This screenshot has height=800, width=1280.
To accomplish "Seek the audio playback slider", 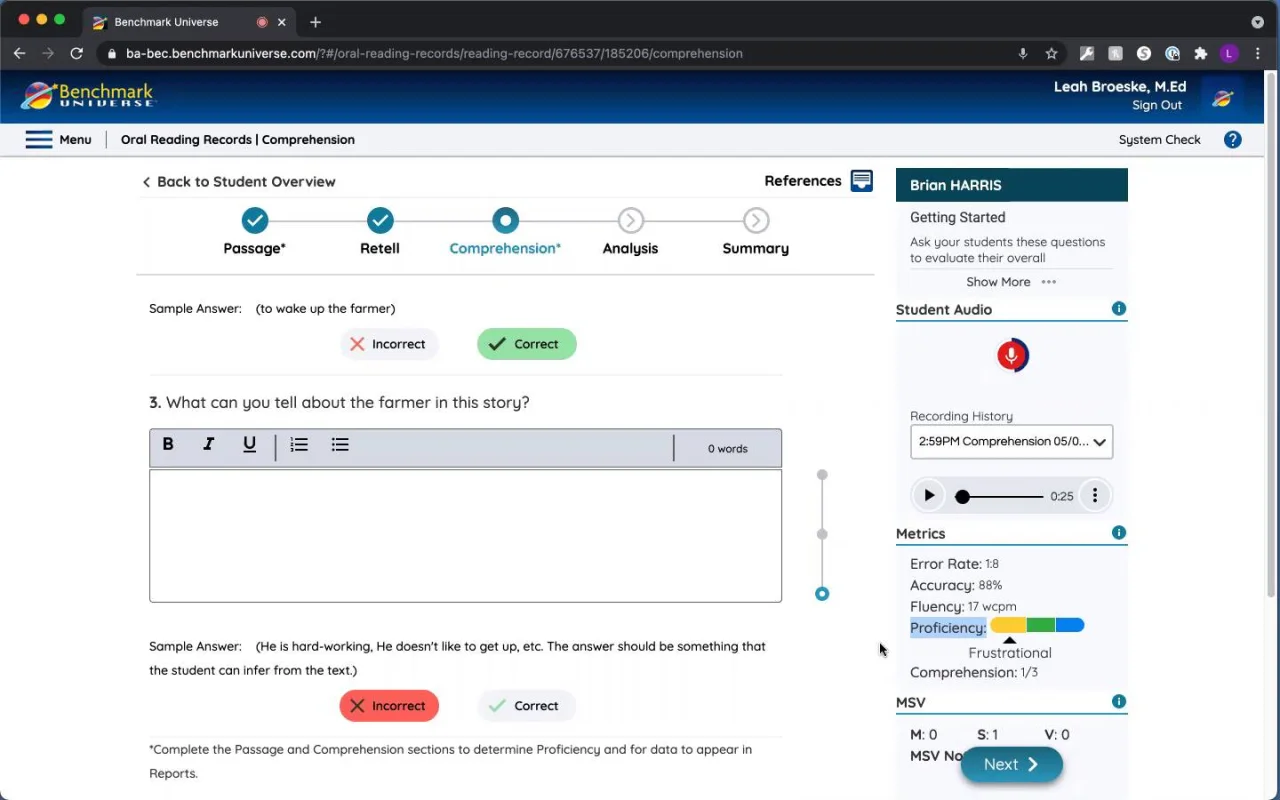I will pyautogui.click(x=999, y=496).
